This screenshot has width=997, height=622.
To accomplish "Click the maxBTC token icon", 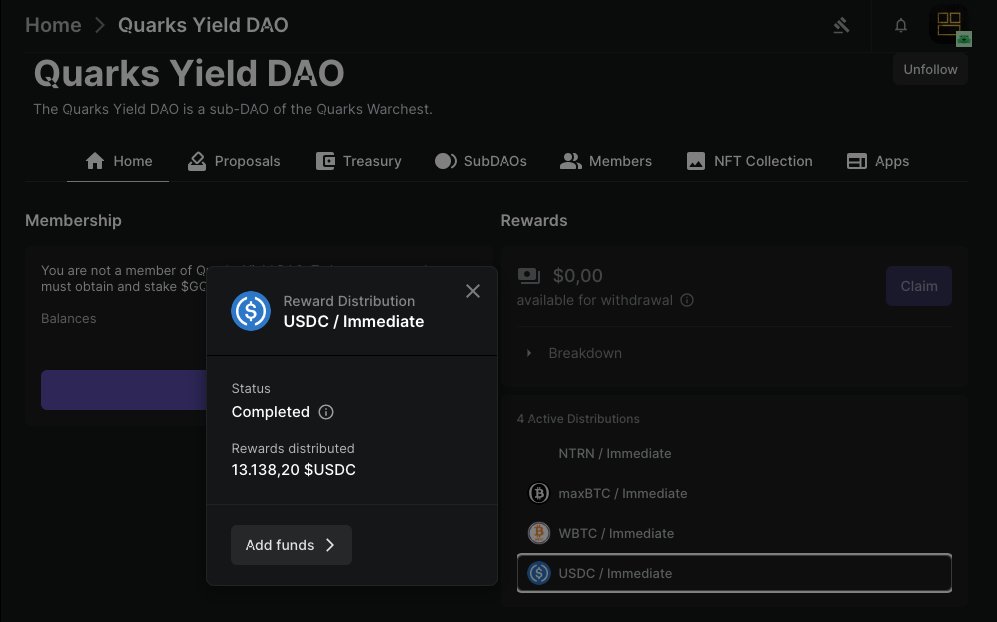I will [539, 493].
